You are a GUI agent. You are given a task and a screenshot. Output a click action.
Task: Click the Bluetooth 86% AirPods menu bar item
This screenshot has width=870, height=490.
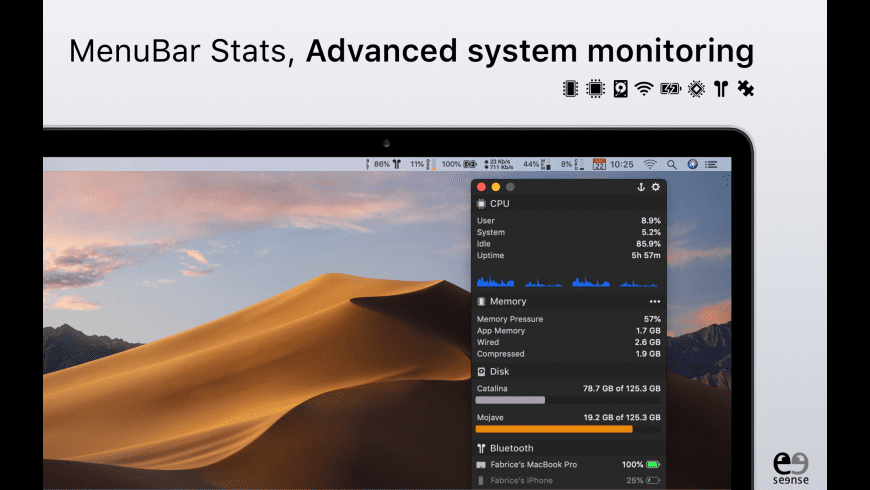[x=383, y=164]
